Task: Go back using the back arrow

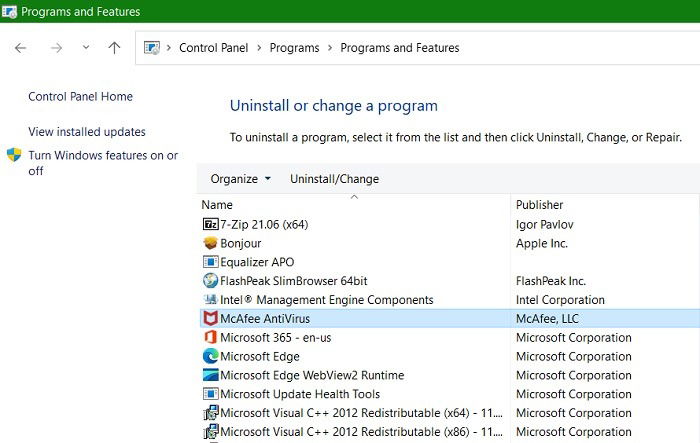Action: (21, 48)
